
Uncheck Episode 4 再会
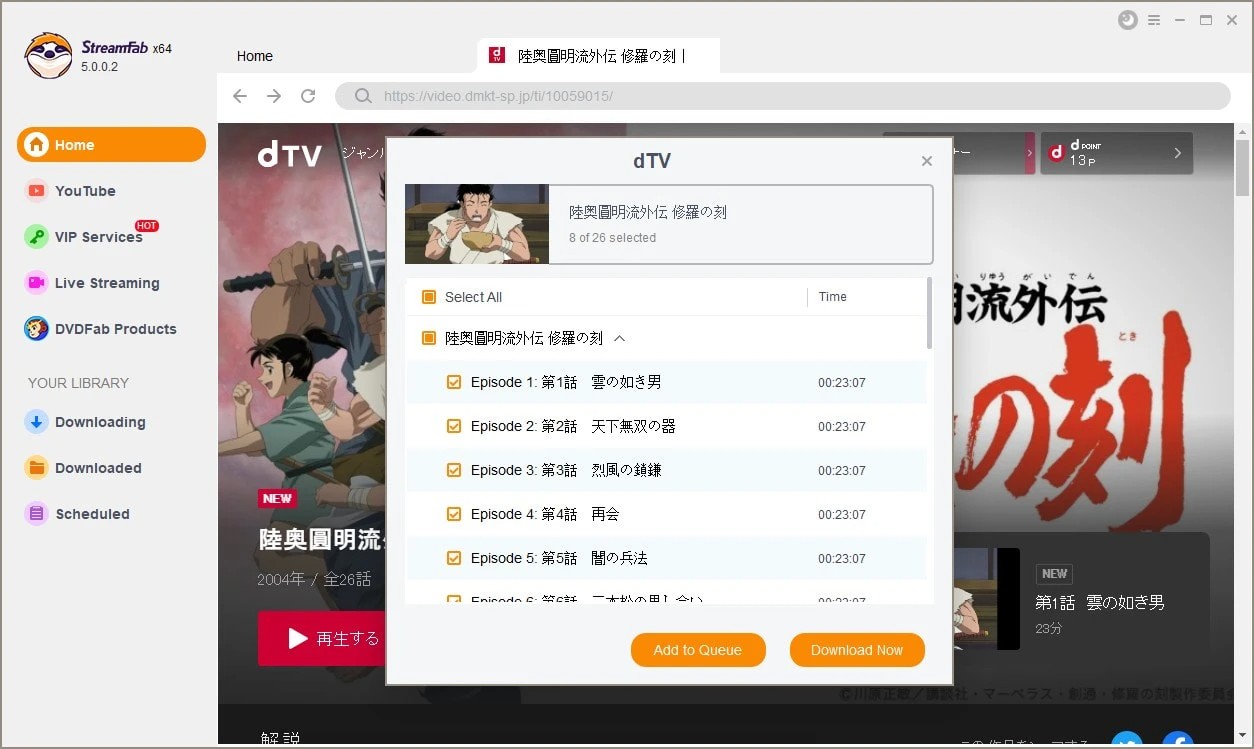[454, 514]
